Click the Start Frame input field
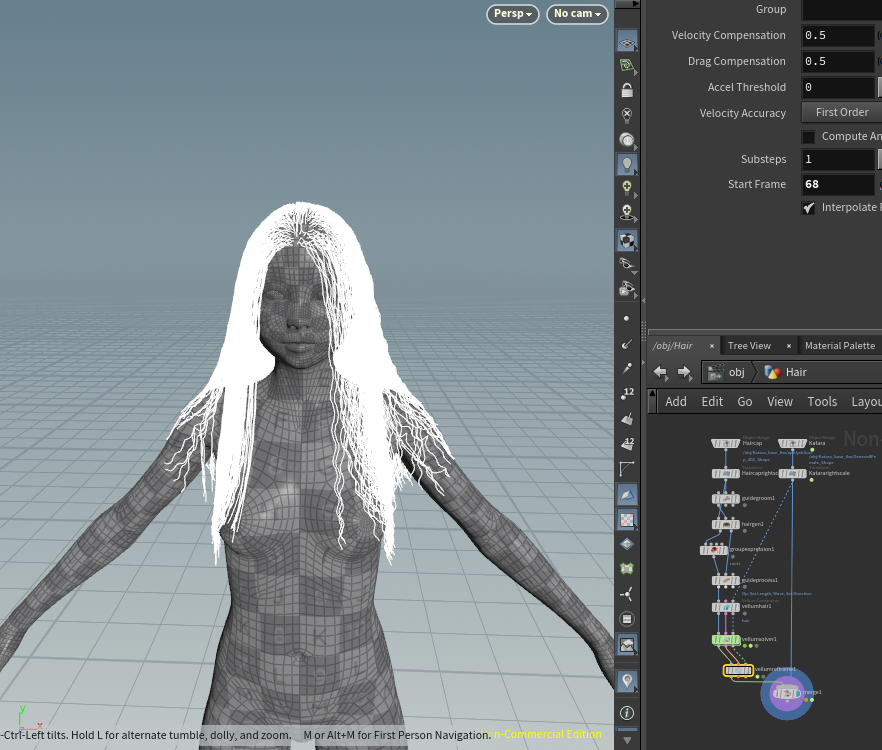The height and width of the screenshot is (750, 882). click(838, 185)
